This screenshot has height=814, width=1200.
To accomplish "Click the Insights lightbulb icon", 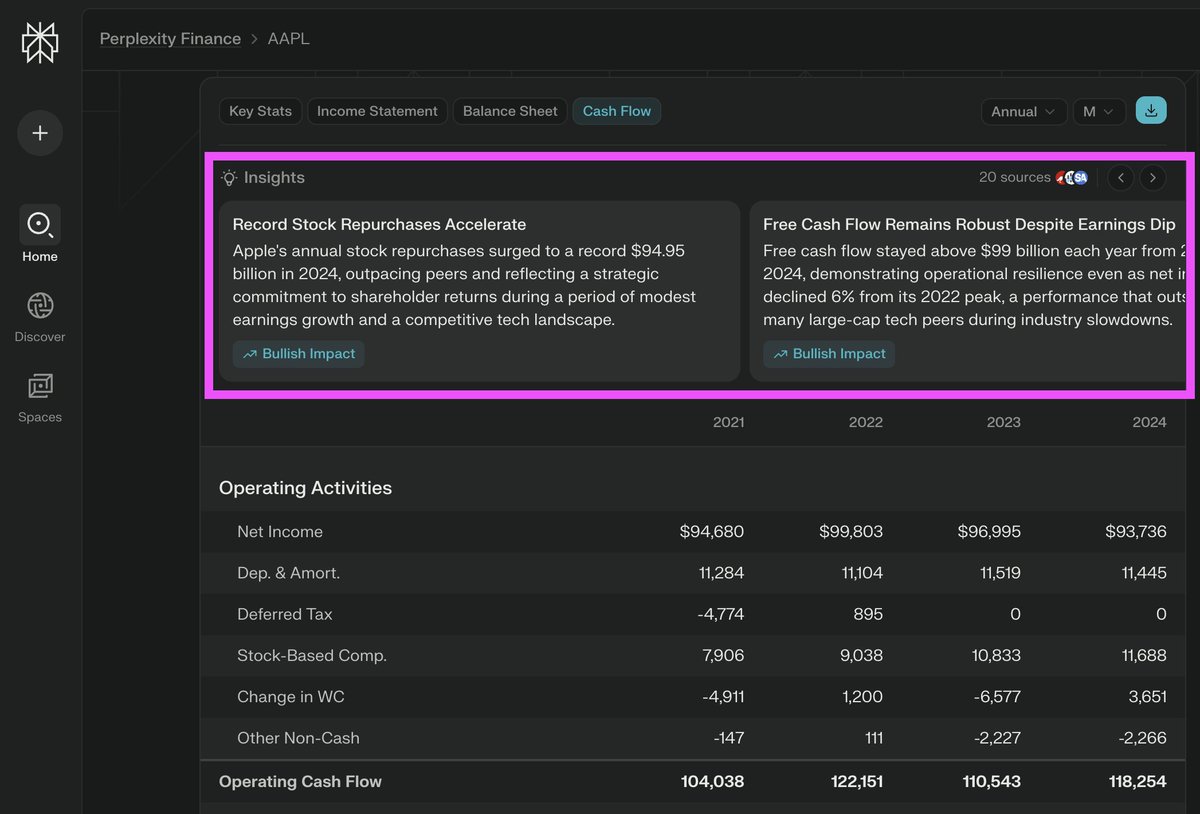I will pyautogui.click(x=230, y=177).
